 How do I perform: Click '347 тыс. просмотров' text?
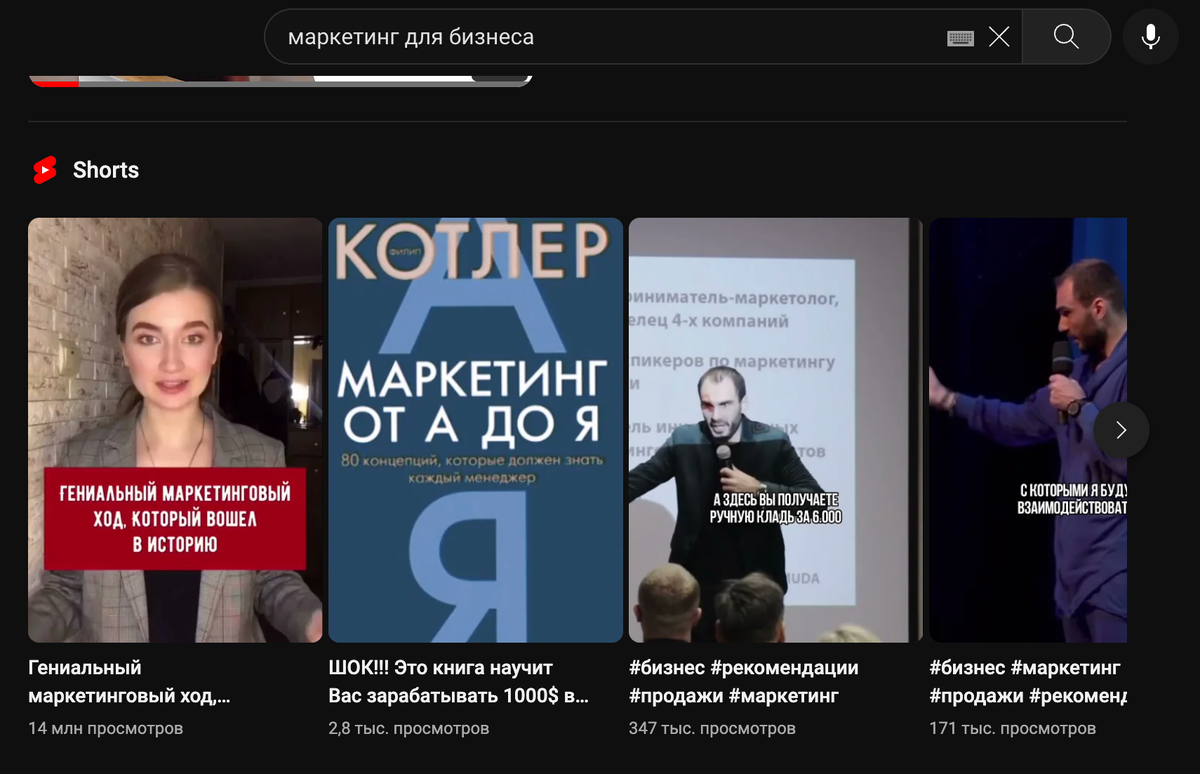click(x=712, y=728)
